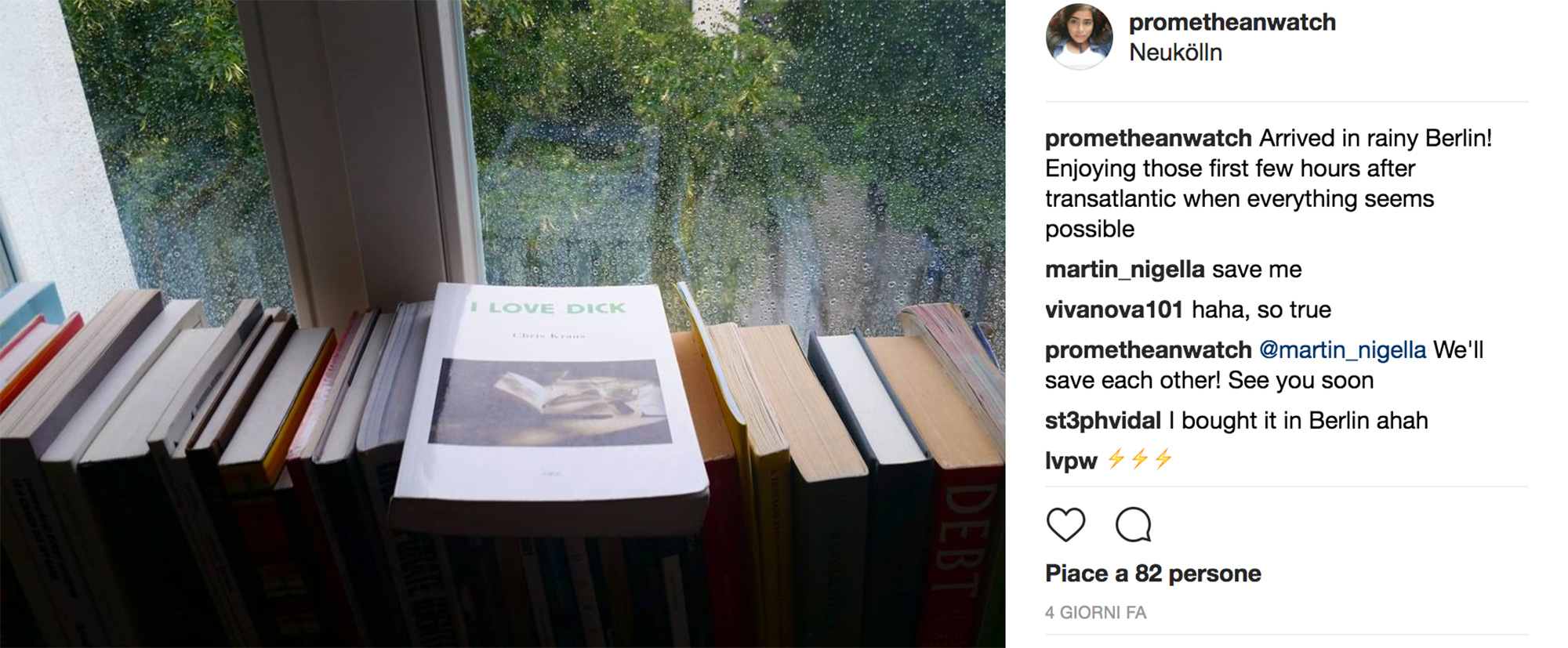Screen dimensions: 1568x648
Task: Click the 'save me' comment text
Action: (x=1257, y=270)
